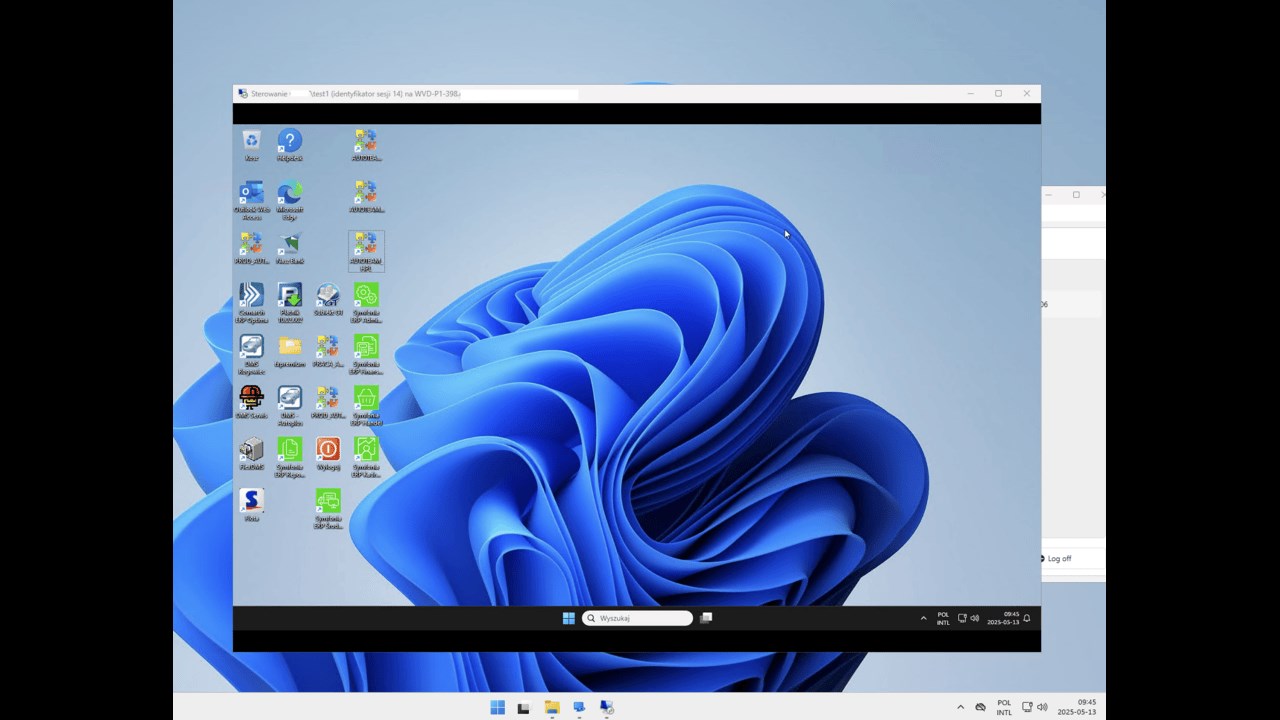Open the Flota S-logo shortcut
This screenshot has width=1280, height=720.
(x=251, y=505)
